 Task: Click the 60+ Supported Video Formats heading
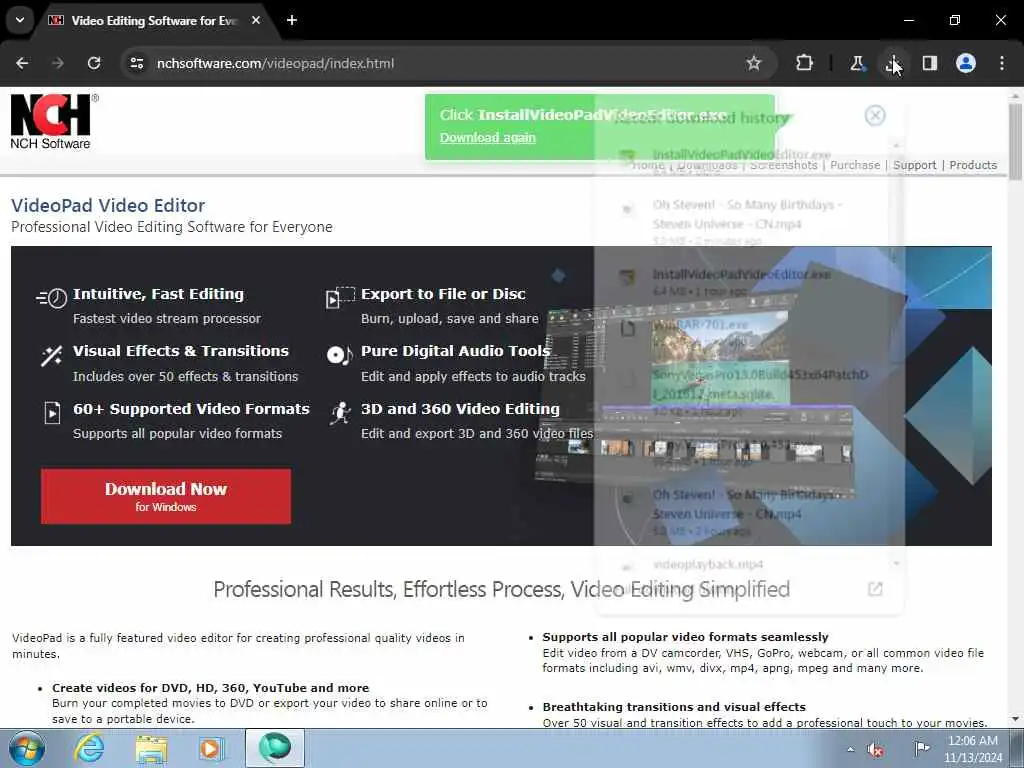(x=191, y=409)
